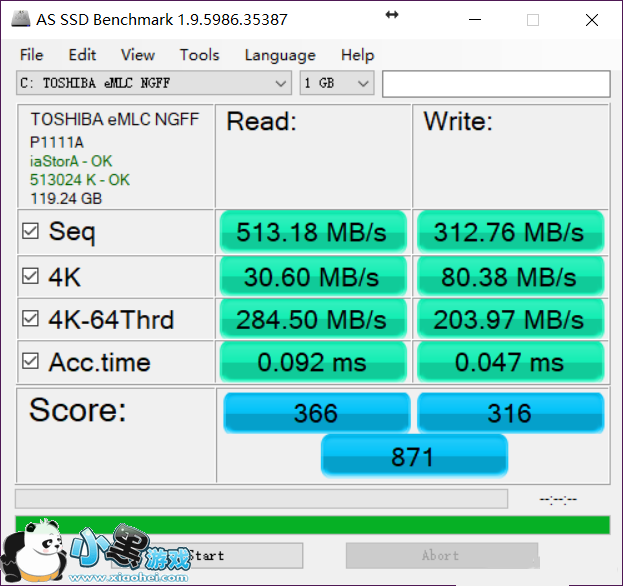Viewport: 623px width, 586px height.
Task: Click the 4K read result 30.60 MB/s
Action: (x=313, y=277)
